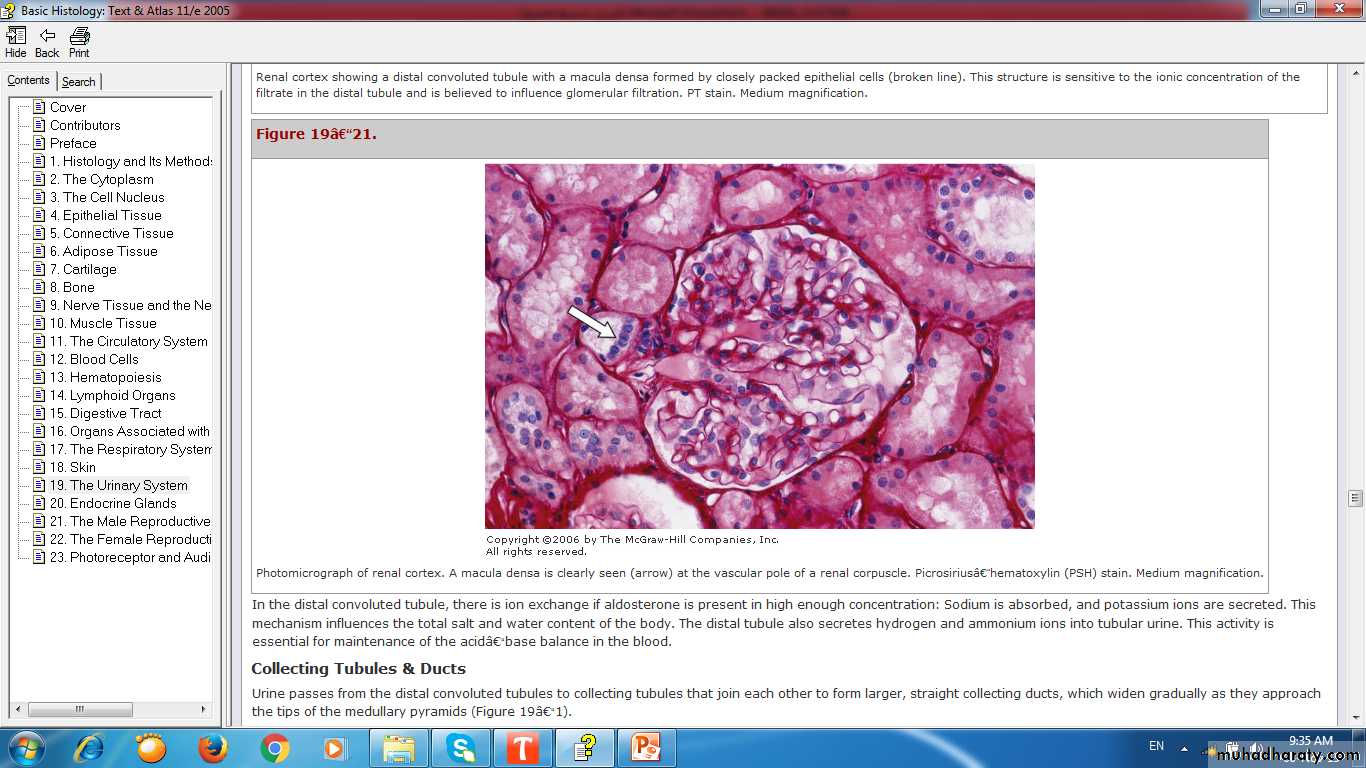Click the Back arrow toolbar icon
This screenshot has height=768, width=1366.
point(47,42)
